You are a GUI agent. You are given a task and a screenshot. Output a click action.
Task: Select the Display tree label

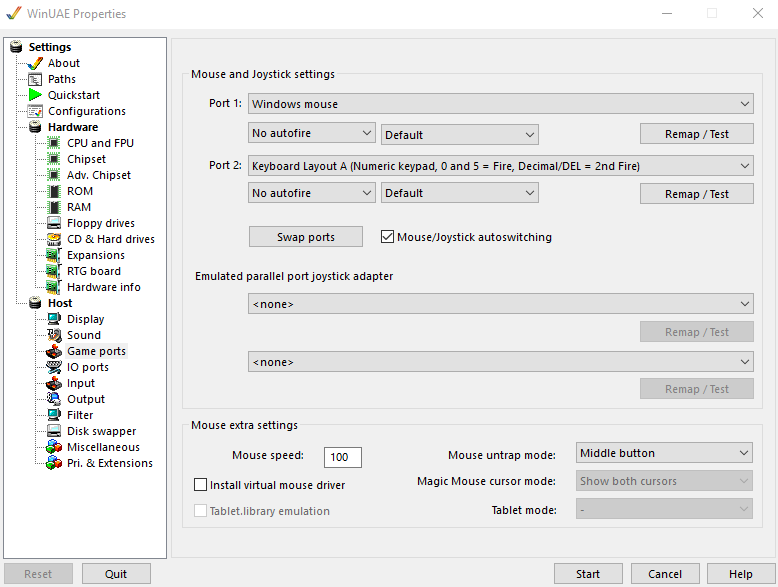pos(86,319)
